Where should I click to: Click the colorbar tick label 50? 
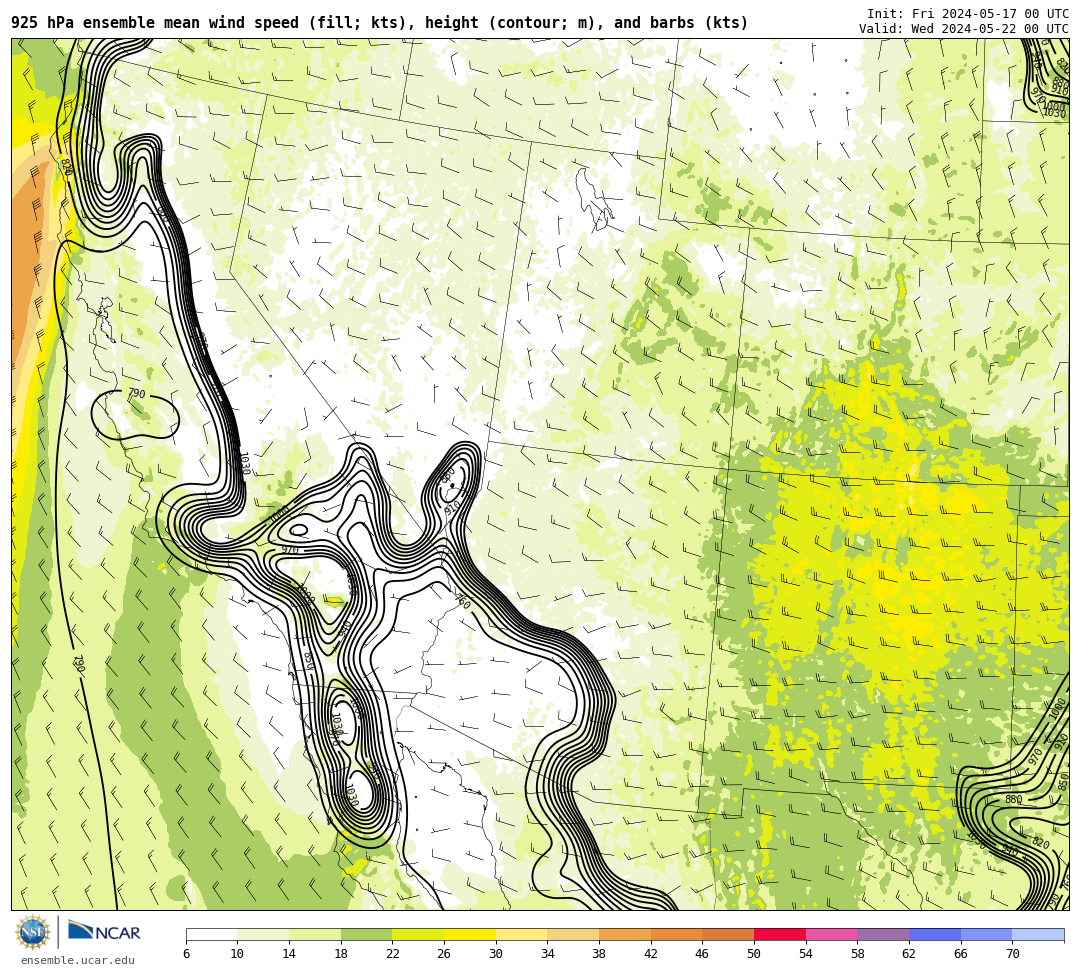[754, 954]
